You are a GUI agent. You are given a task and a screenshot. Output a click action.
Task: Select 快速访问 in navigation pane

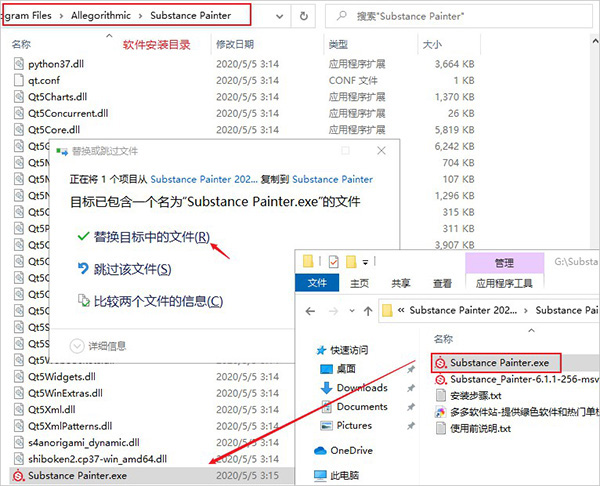pyautogui.click(x=342, y=350)
